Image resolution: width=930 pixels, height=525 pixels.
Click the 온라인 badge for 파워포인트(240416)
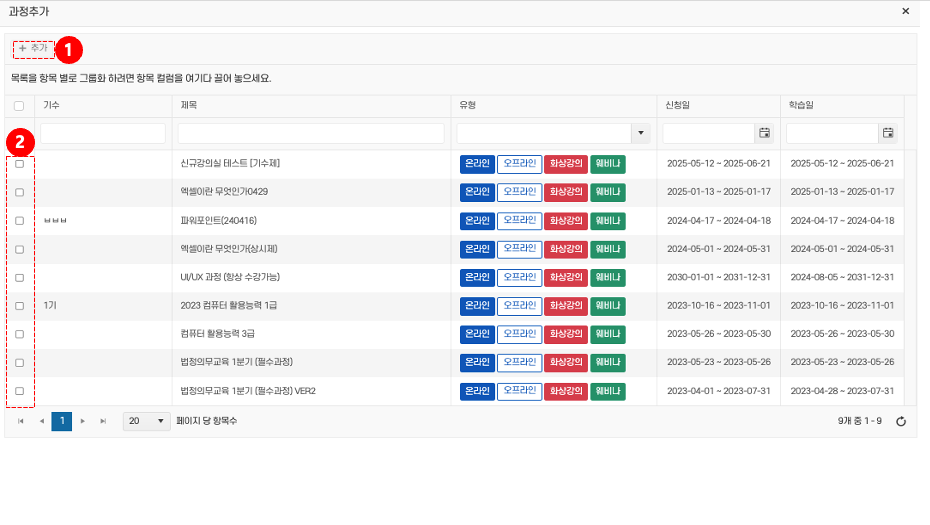click(x=477, y=220)
